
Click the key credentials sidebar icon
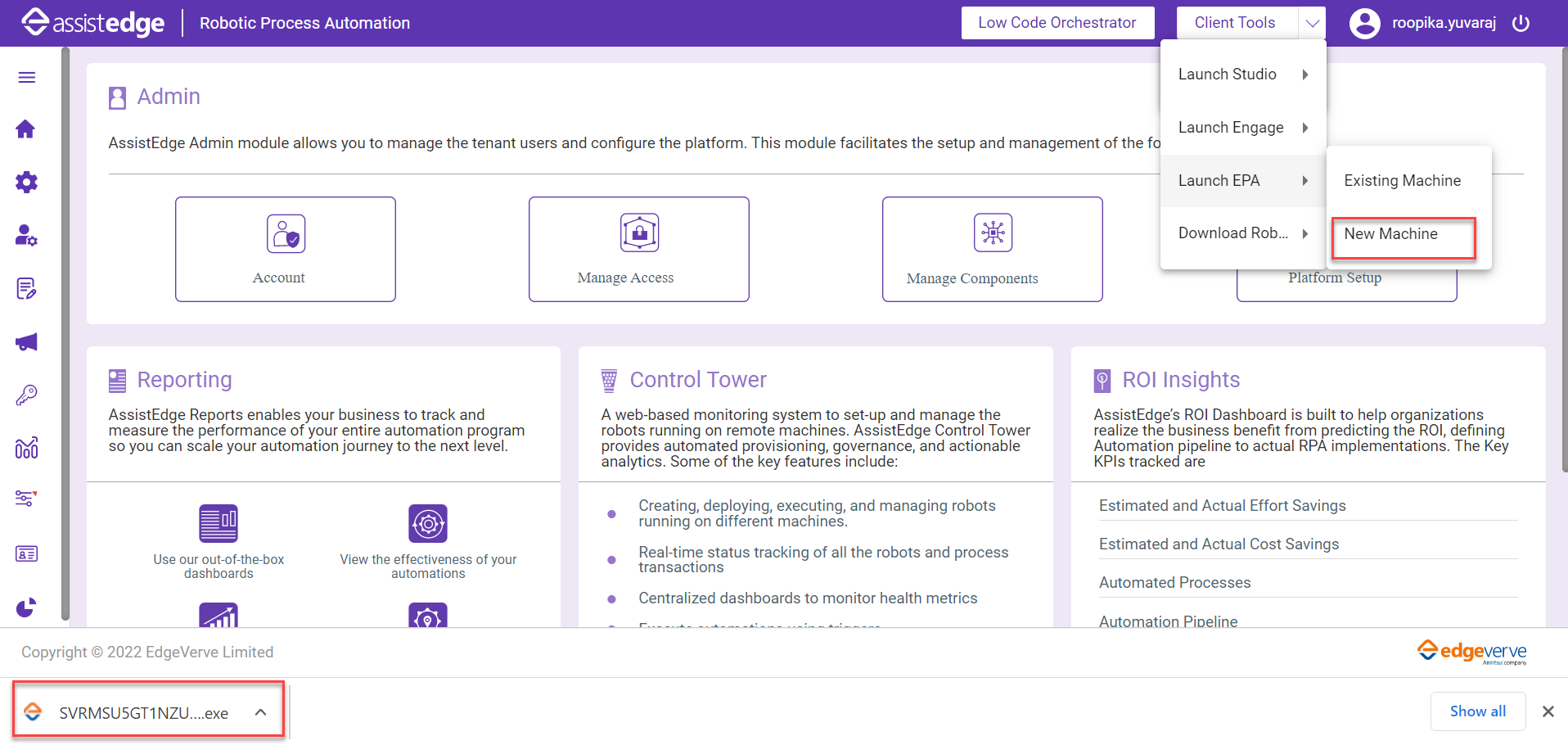26,395
